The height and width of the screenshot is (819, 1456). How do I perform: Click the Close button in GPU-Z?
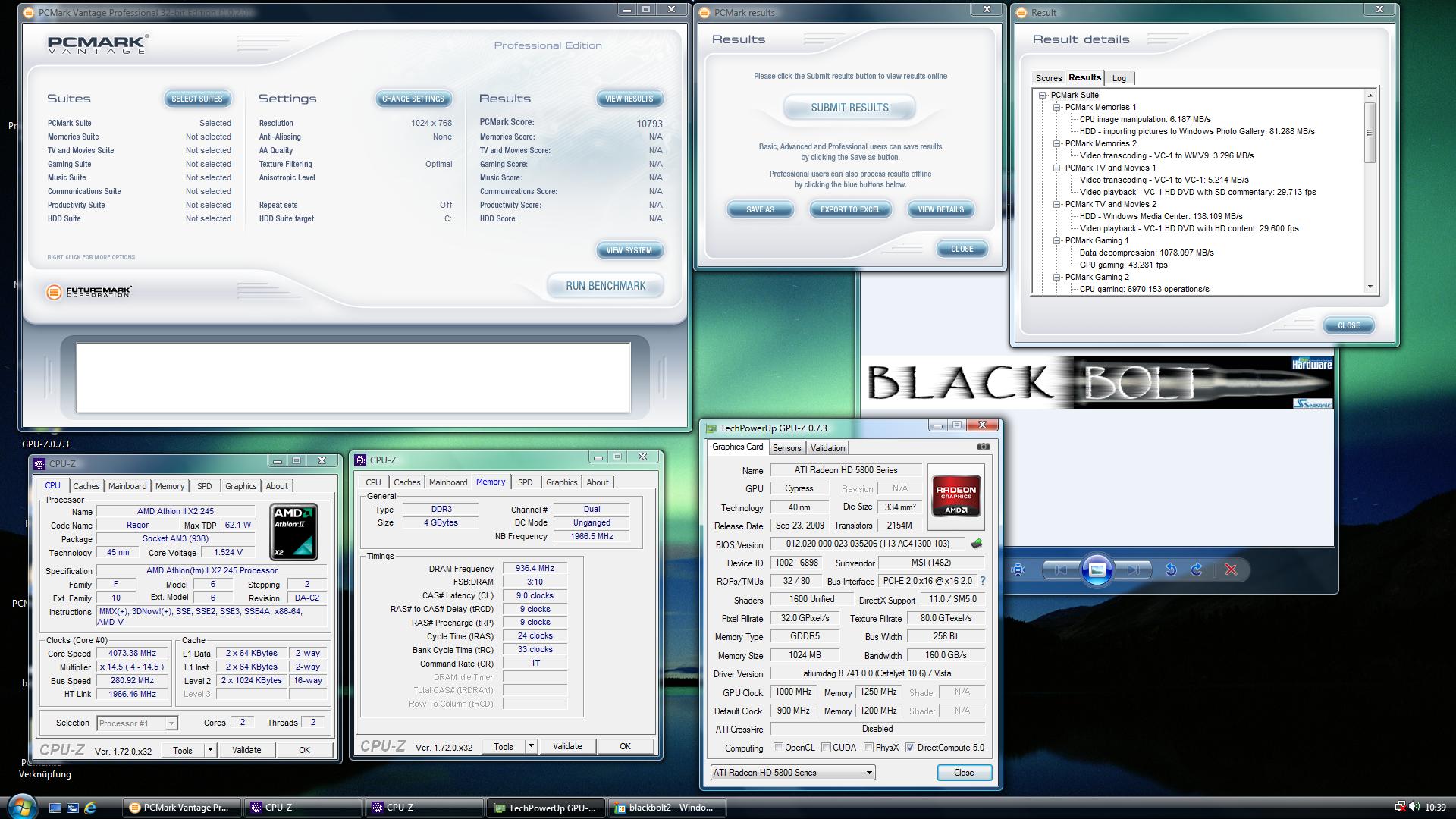[964, 773]
